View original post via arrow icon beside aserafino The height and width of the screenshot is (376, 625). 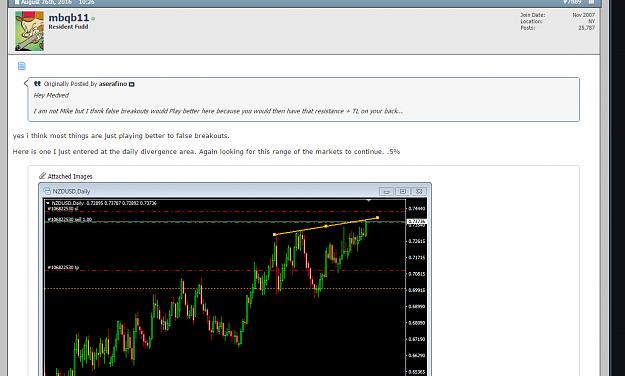tap(132, 84)
